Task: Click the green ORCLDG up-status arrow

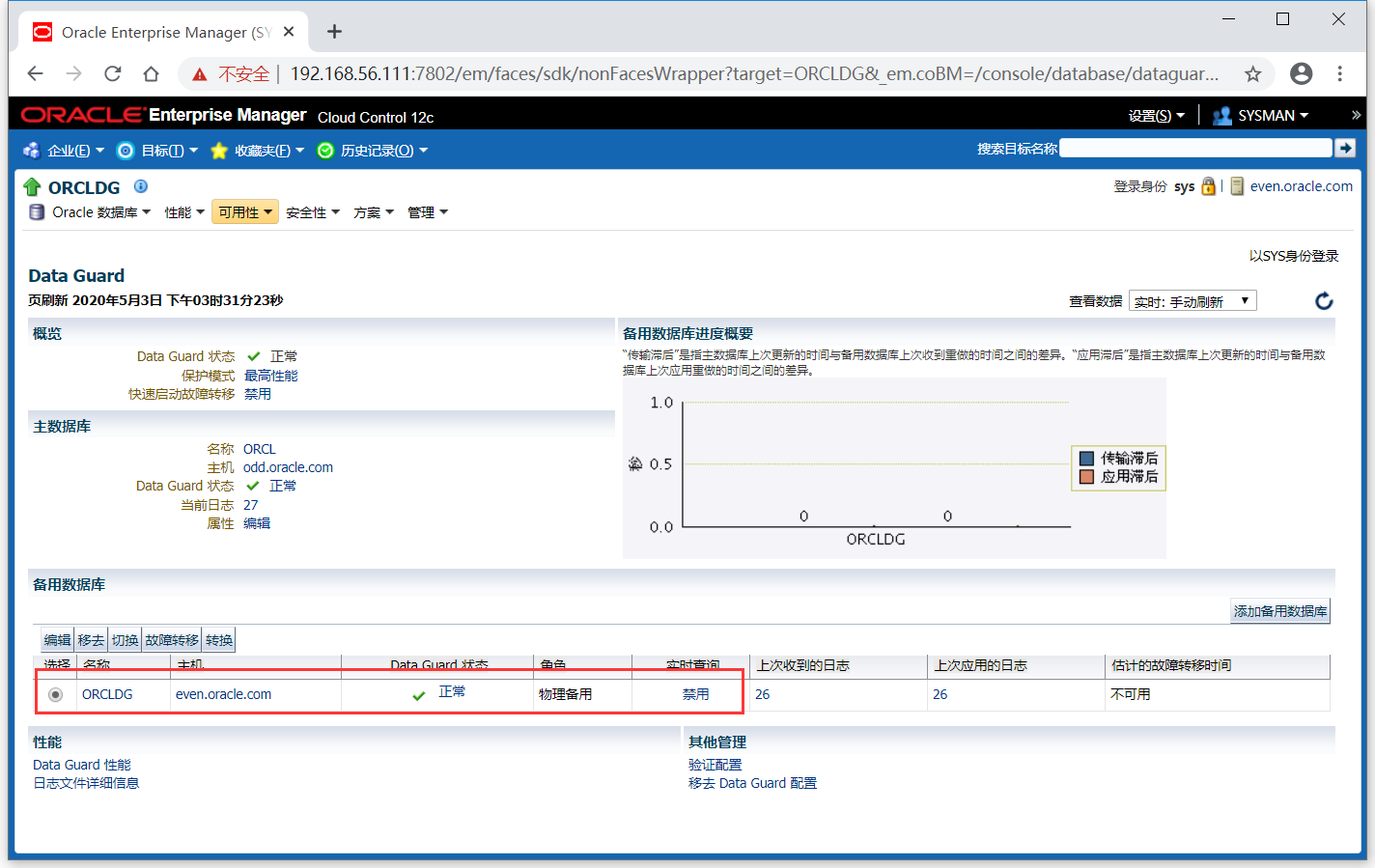Action: tap(33, 187)
